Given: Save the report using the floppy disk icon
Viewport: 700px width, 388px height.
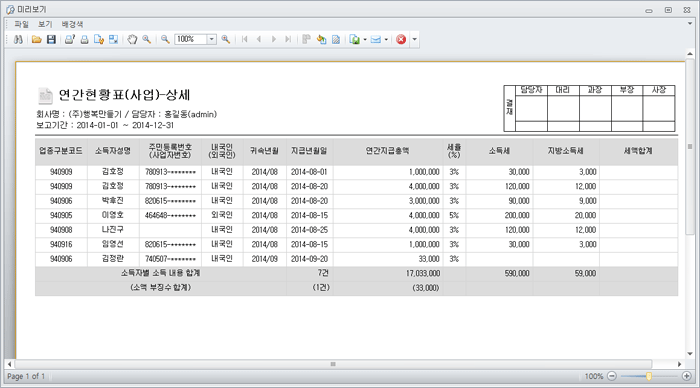Looking at the screenshot, I should click(x=51, y=39).
